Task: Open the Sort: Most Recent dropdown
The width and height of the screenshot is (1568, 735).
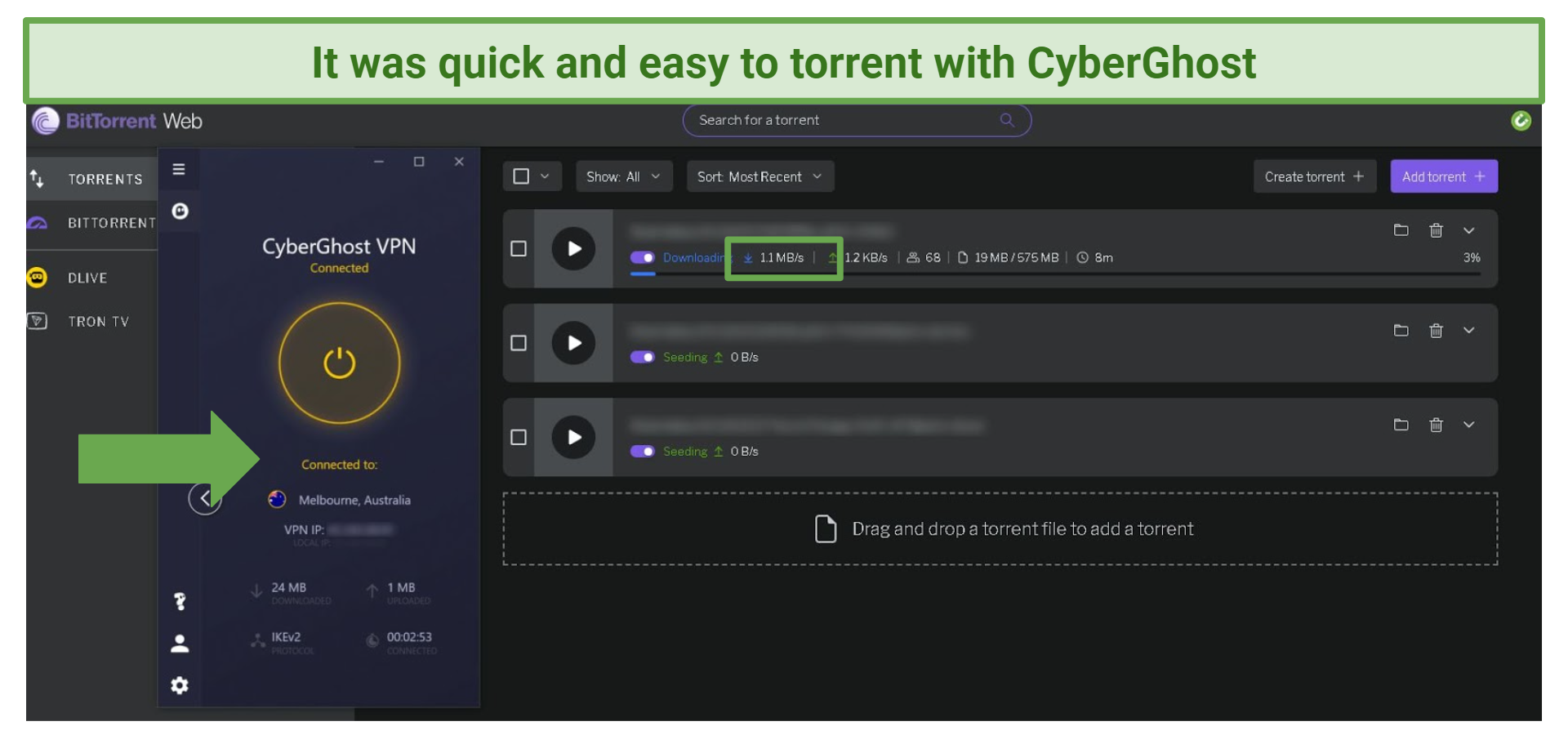Action: 760,176
